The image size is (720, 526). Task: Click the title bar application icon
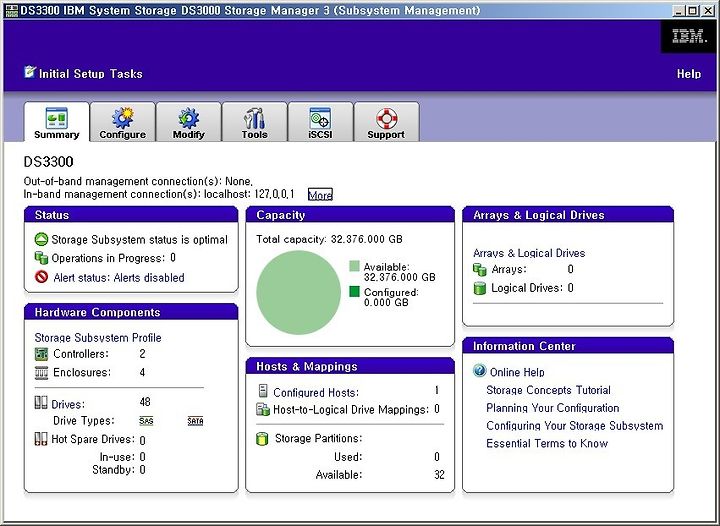11,11
